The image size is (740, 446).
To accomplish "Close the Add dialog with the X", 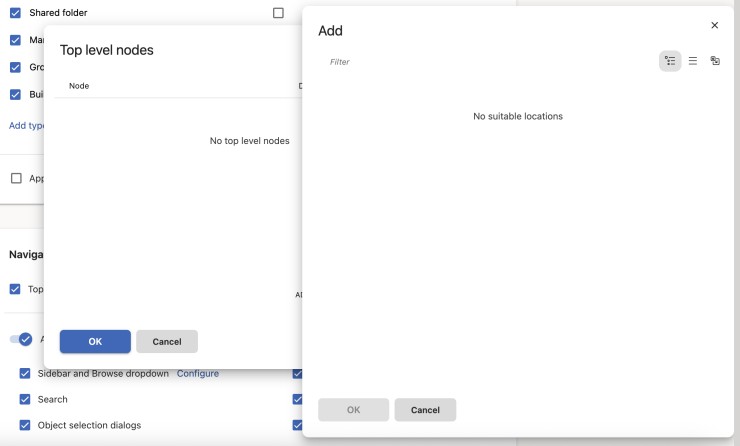I will pos(715,25).
